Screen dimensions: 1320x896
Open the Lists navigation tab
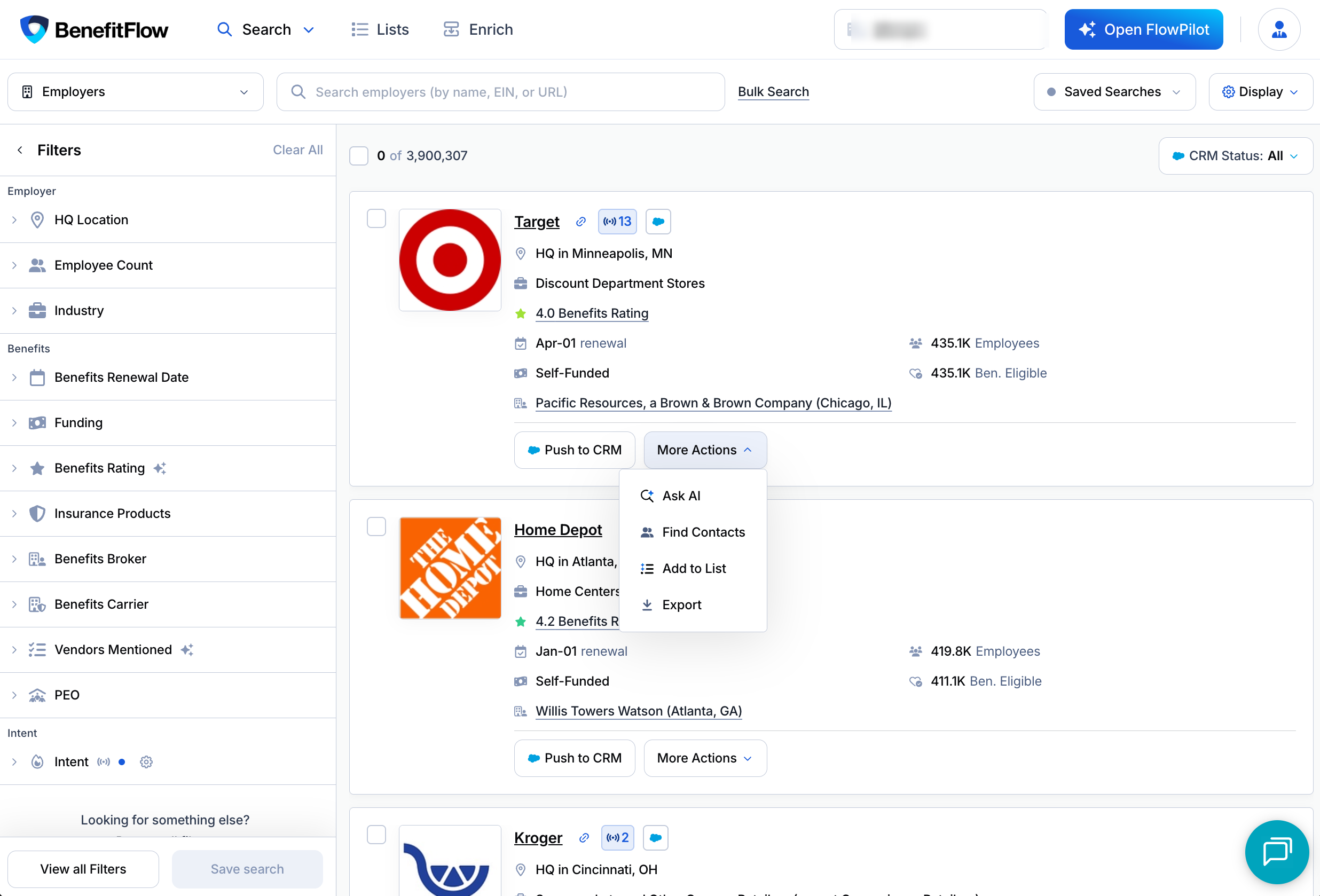tap(380, 29)
